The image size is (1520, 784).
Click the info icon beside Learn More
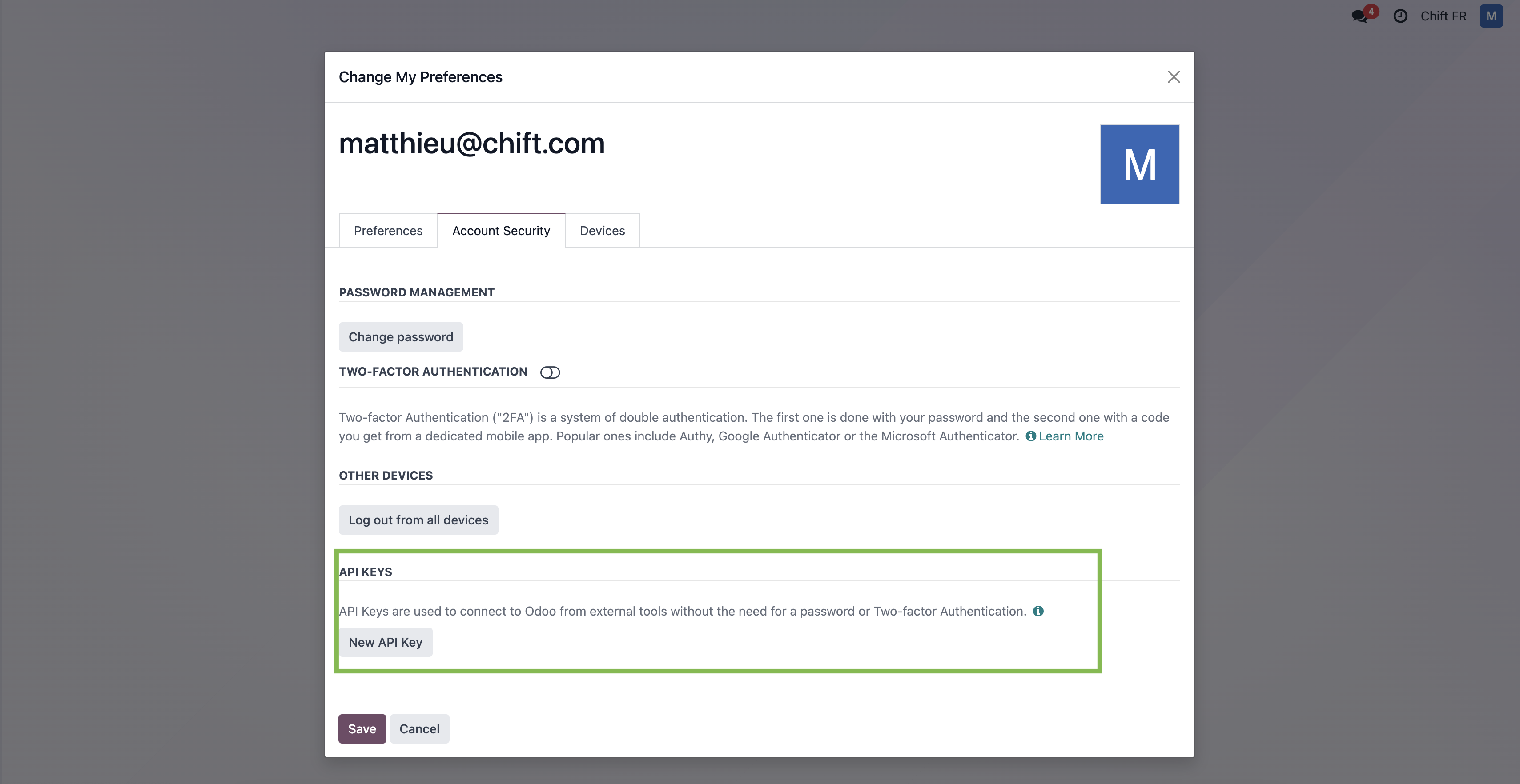pyautogui.click(x=1030, y=436)
